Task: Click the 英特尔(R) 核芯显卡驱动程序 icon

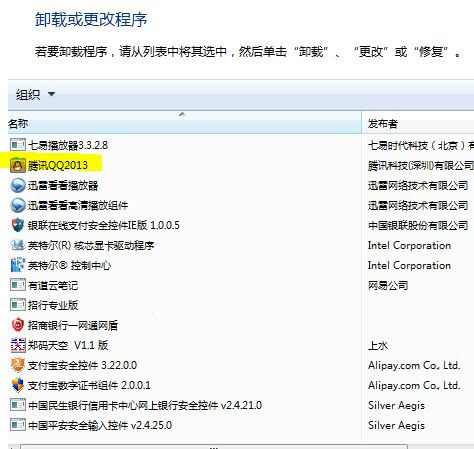Action: tap(18, 245)
